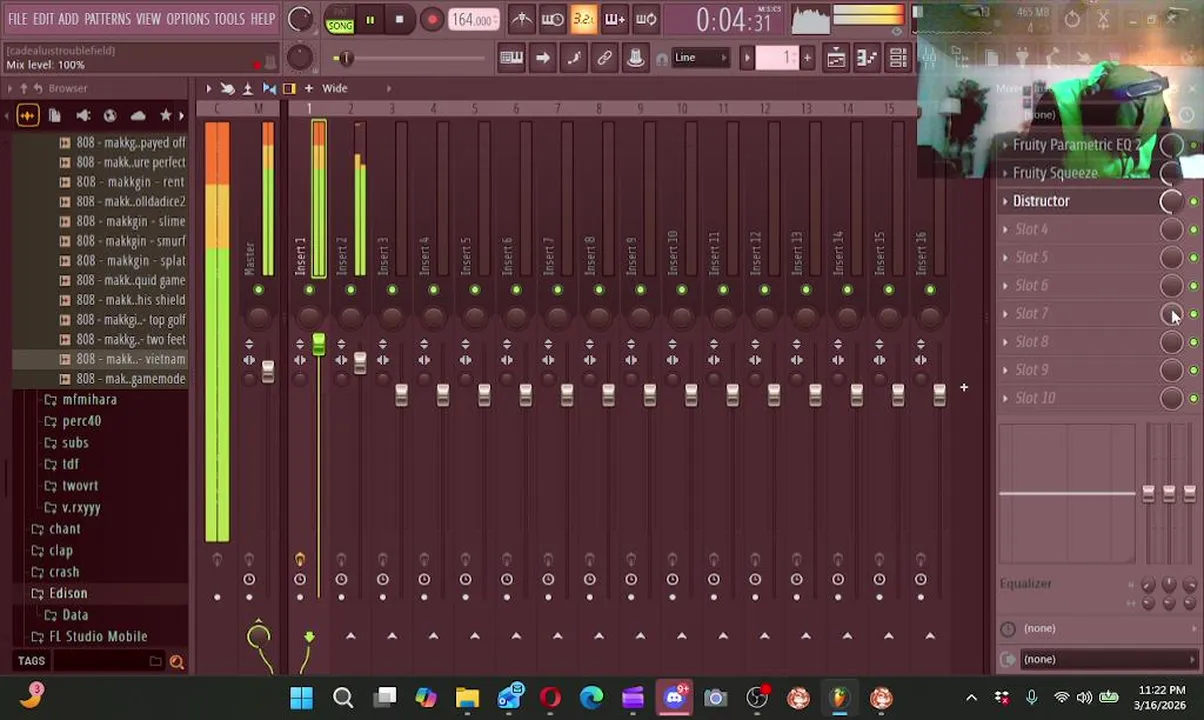The image size is (1204, 720).
Task: Open the View menu
Action: [x=148, y=19]
